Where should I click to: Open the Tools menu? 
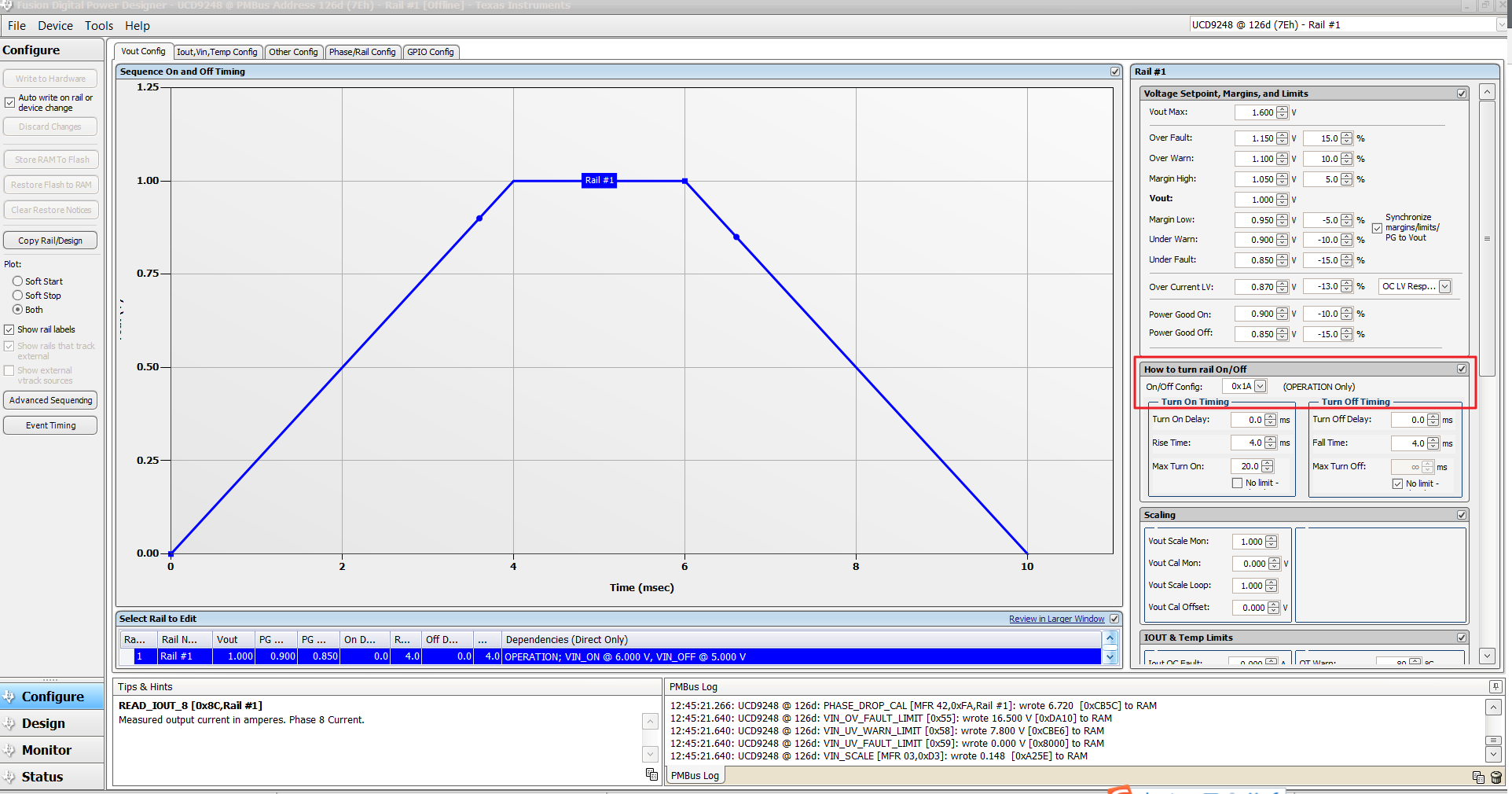tap(99, 26)
